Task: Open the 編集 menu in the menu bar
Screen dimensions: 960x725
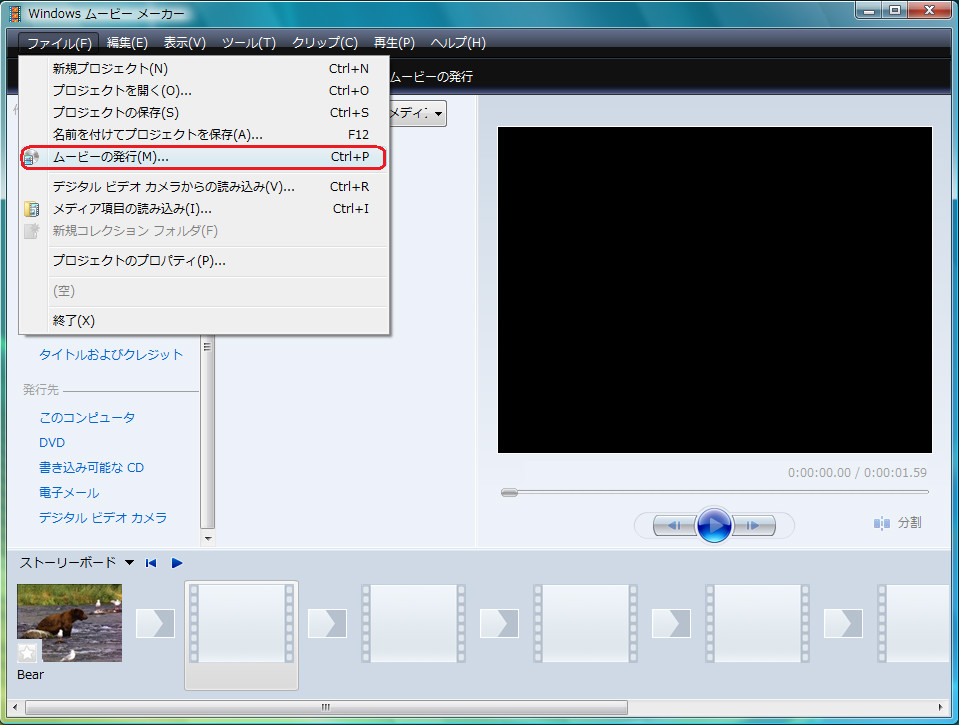Action: [x=127, y=43]
